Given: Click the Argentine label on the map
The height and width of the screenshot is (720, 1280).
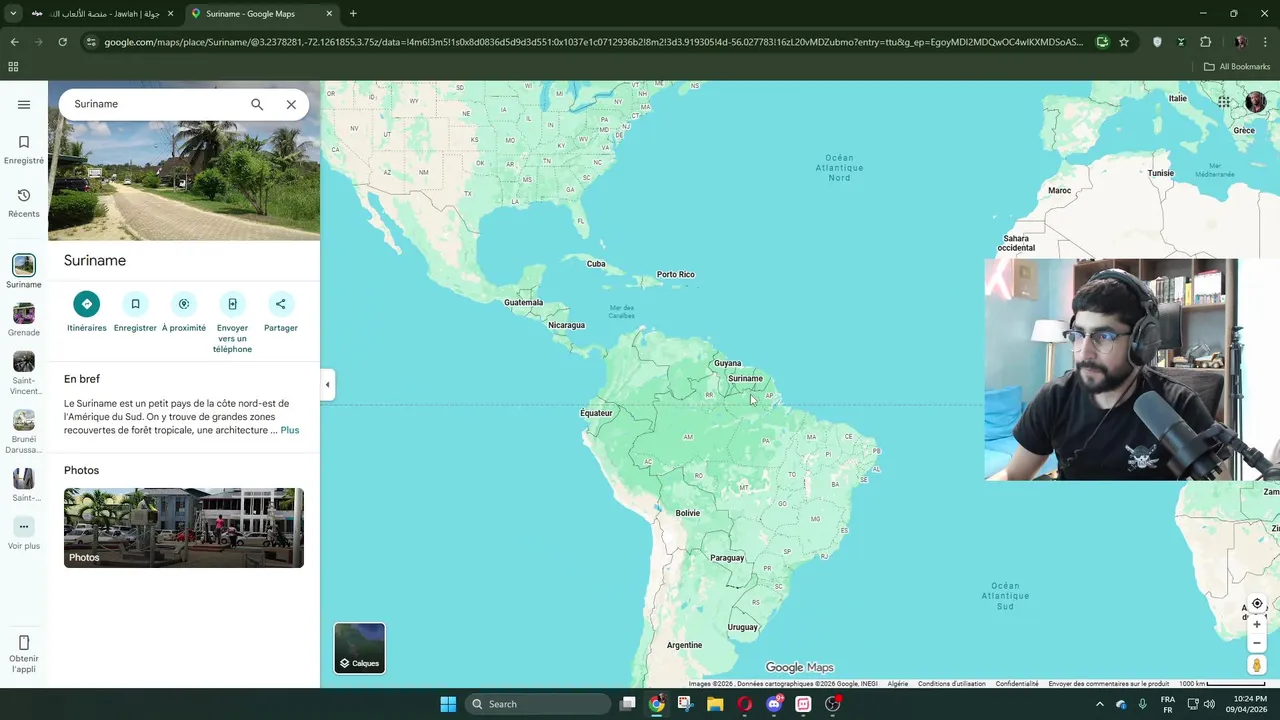Looking at the screenshot, I should click(x=684, y=645).
